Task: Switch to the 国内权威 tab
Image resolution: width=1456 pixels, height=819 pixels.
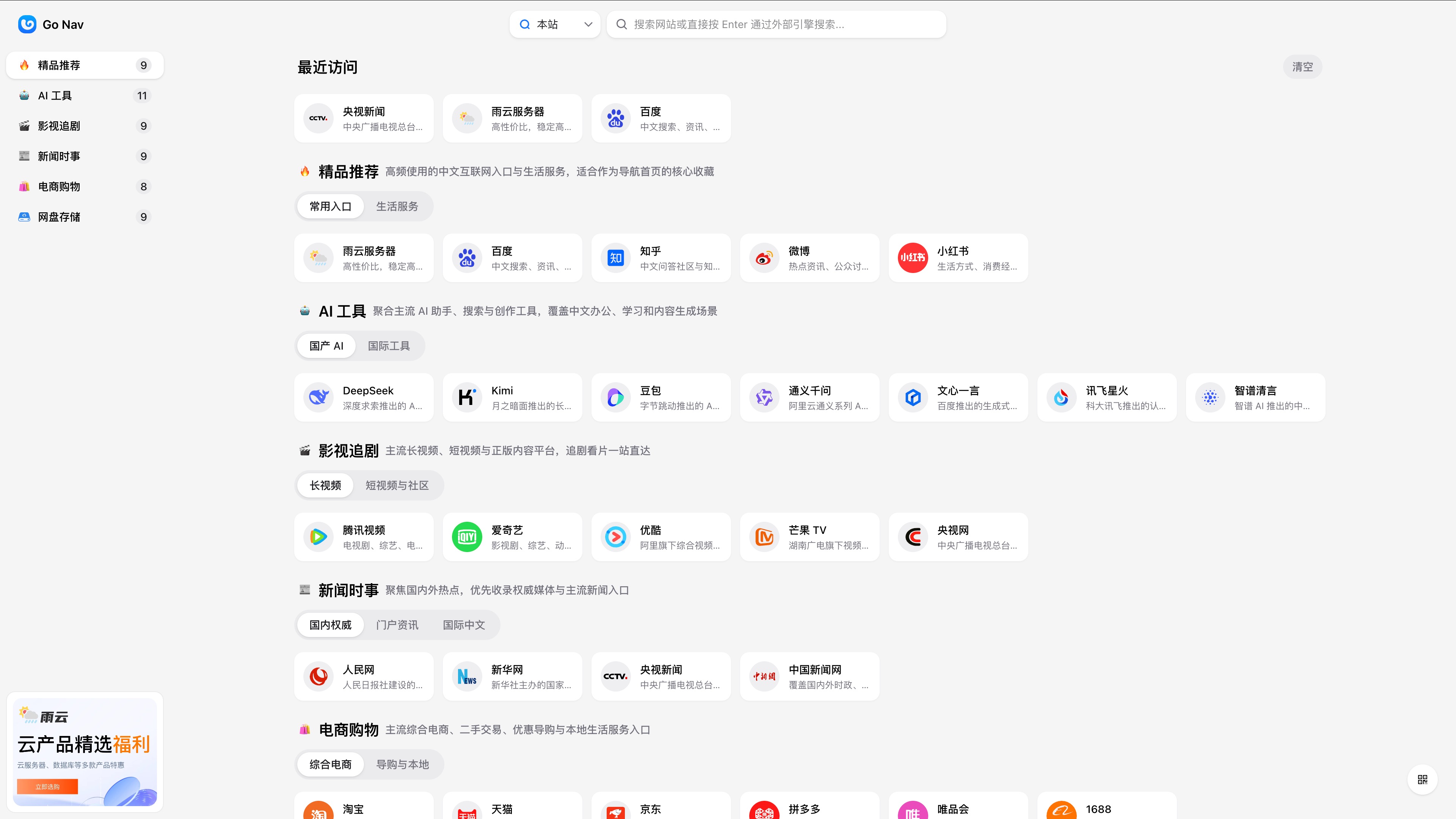Action: (x=331, y=625)
